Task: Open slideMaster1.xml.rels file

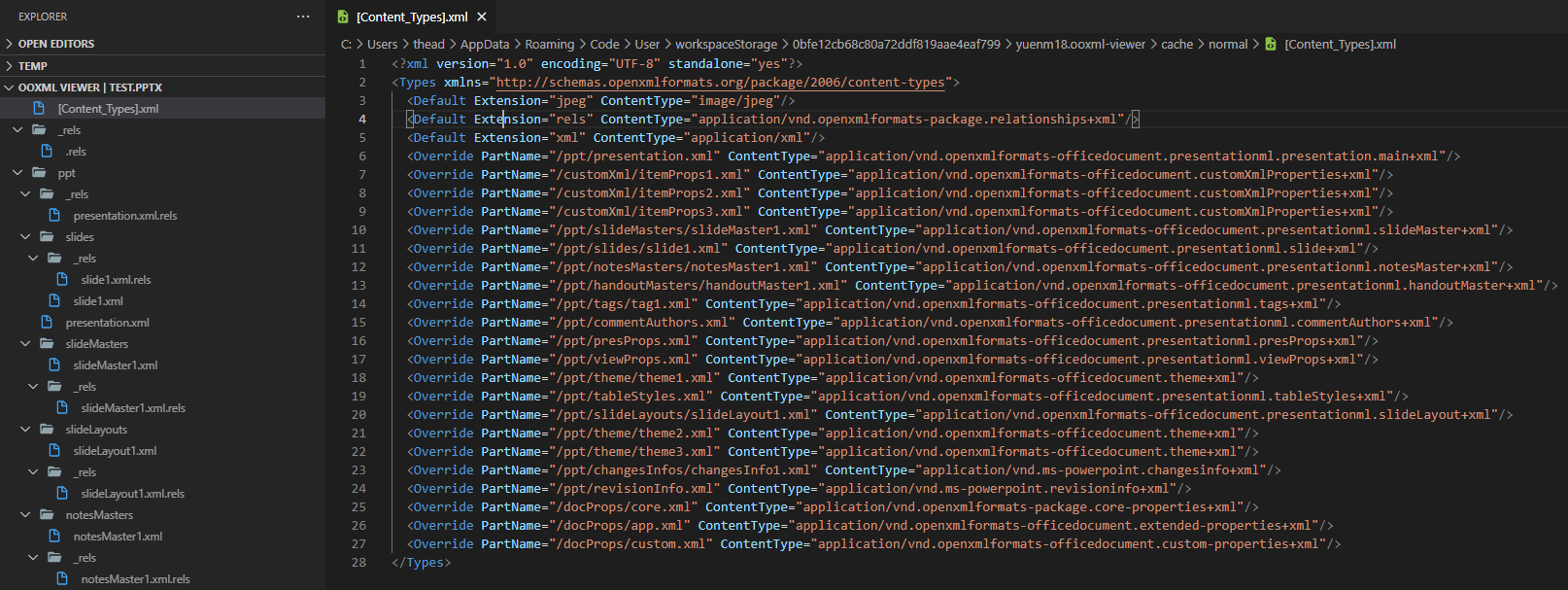Action: click(133, 408)
